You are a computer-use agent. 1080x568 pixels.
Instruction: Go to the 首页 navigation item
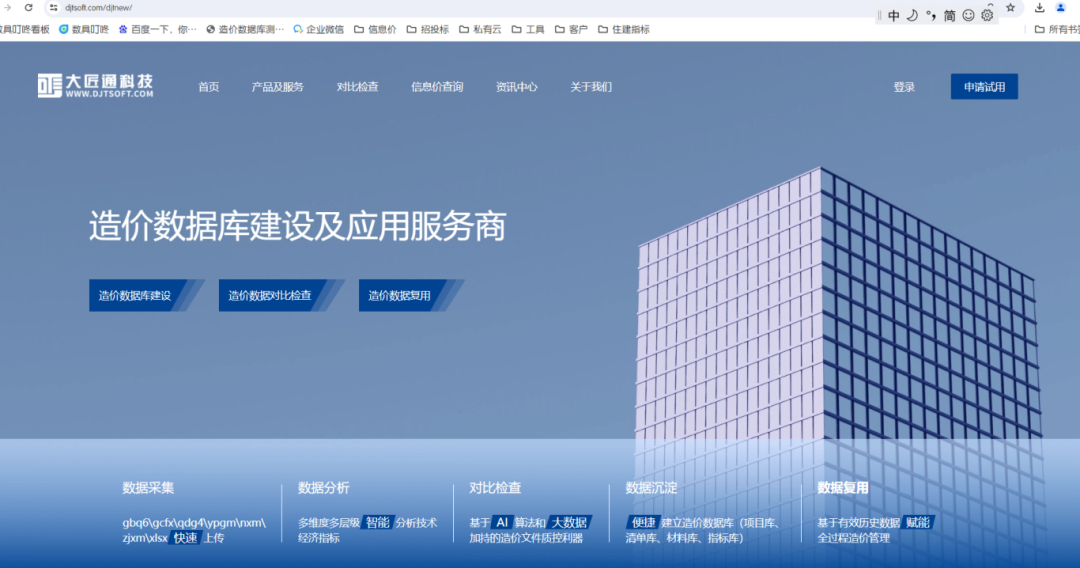(x=209, y=87)
